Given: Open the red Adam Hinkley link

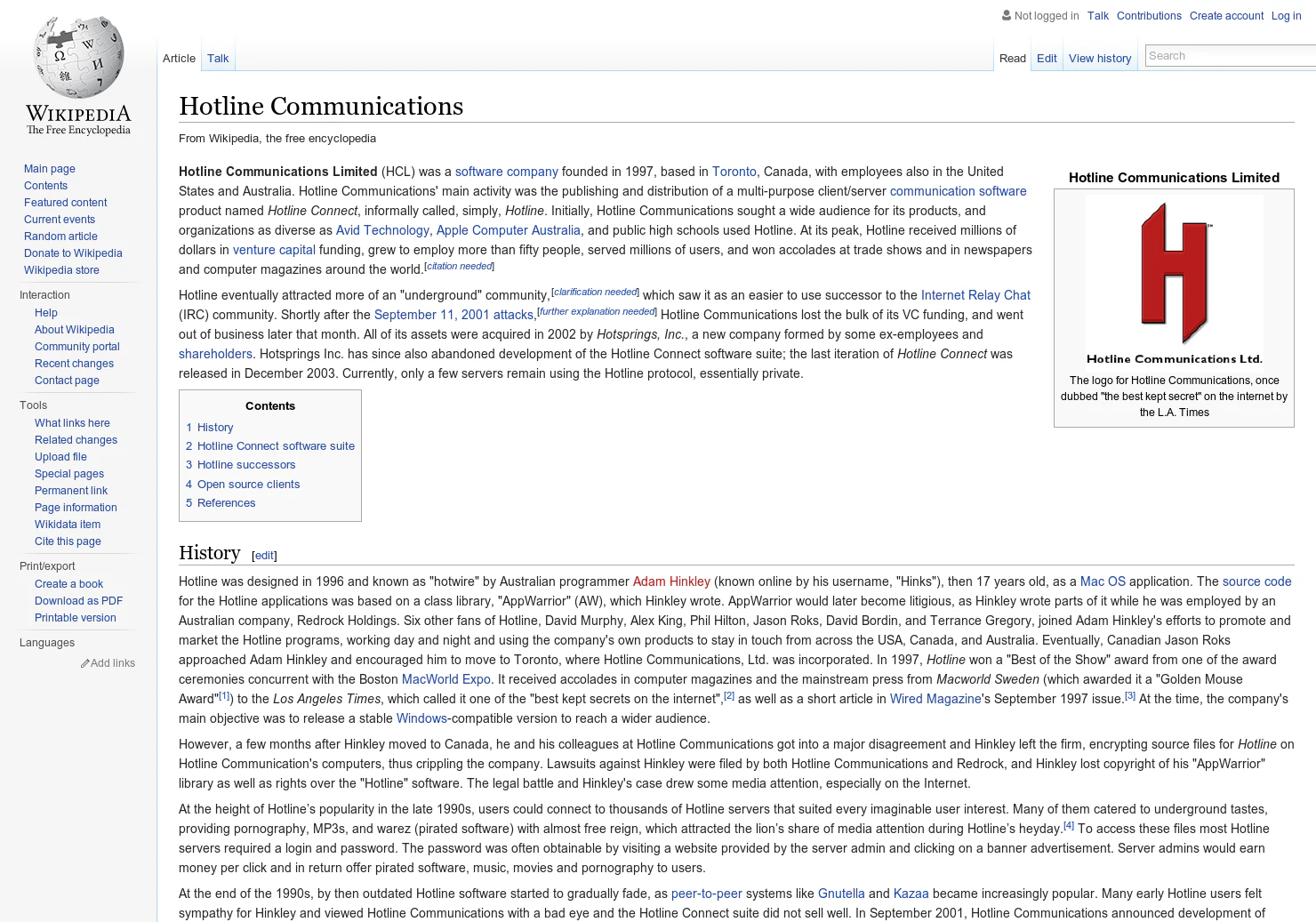Looking at the screenshot, I should [671, 581].
